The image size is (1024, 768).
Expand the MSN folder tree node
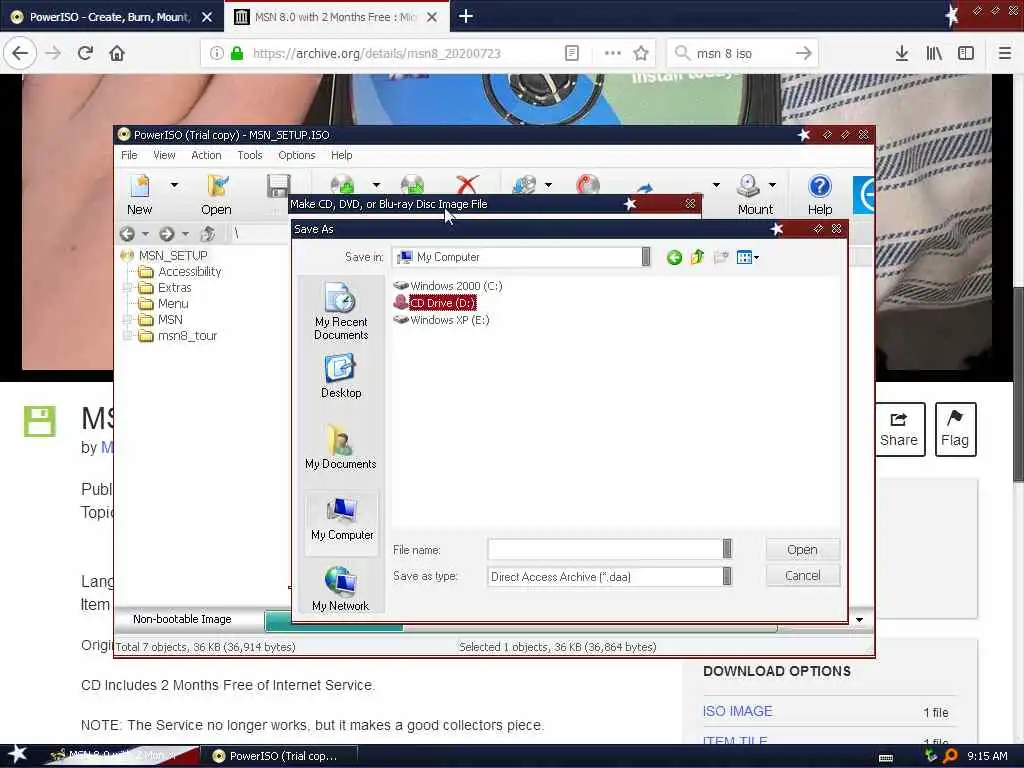128,319
